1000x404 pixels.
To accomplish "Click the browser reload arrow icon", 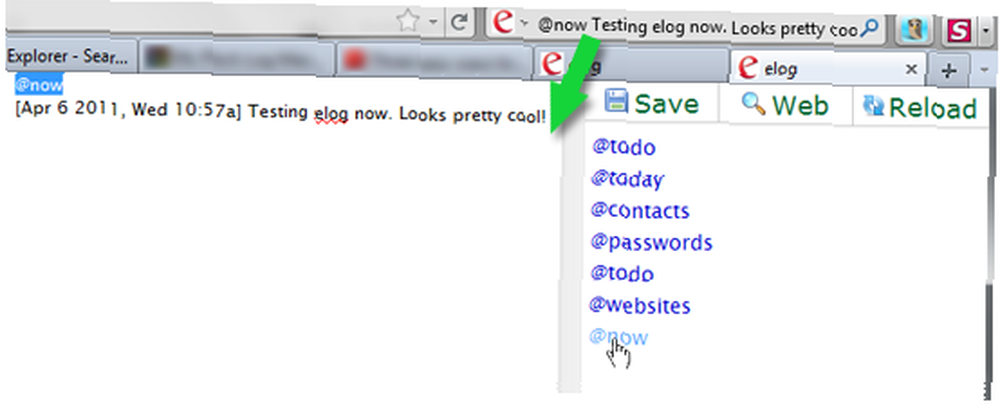I will 458,23.
